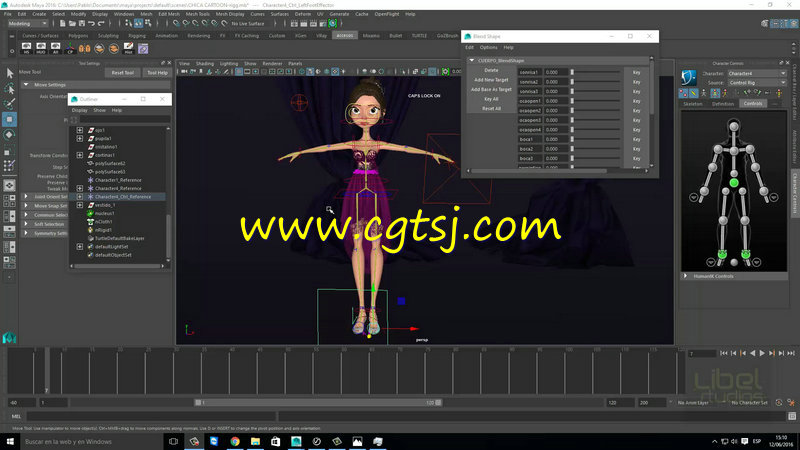The image size is (800, 450).
Task: Expand vestido_1 node in Outliner
Action: 80,205
